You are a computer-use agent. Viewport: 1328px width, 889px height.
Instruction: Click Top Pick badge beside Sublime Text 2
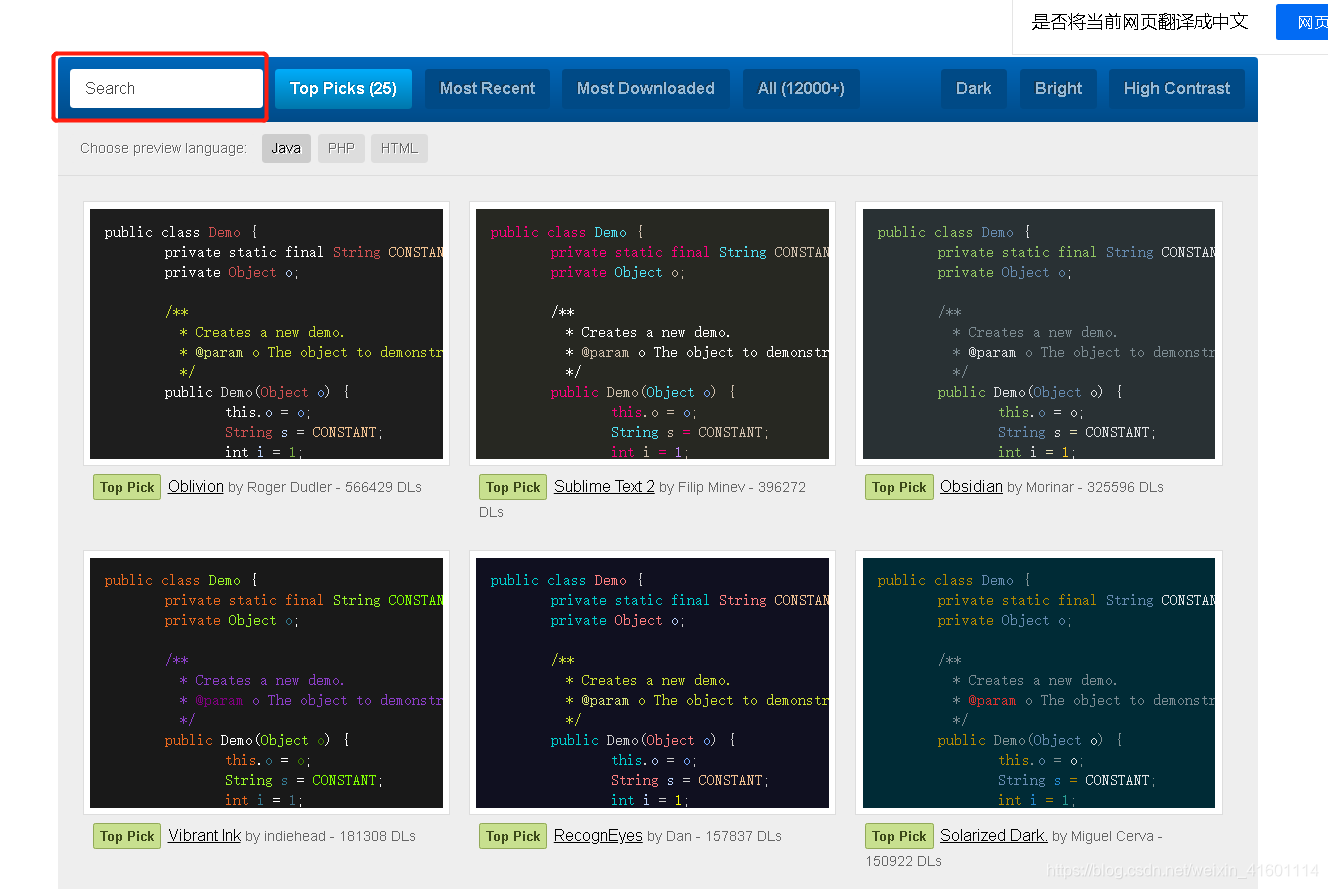pos(513,487)
